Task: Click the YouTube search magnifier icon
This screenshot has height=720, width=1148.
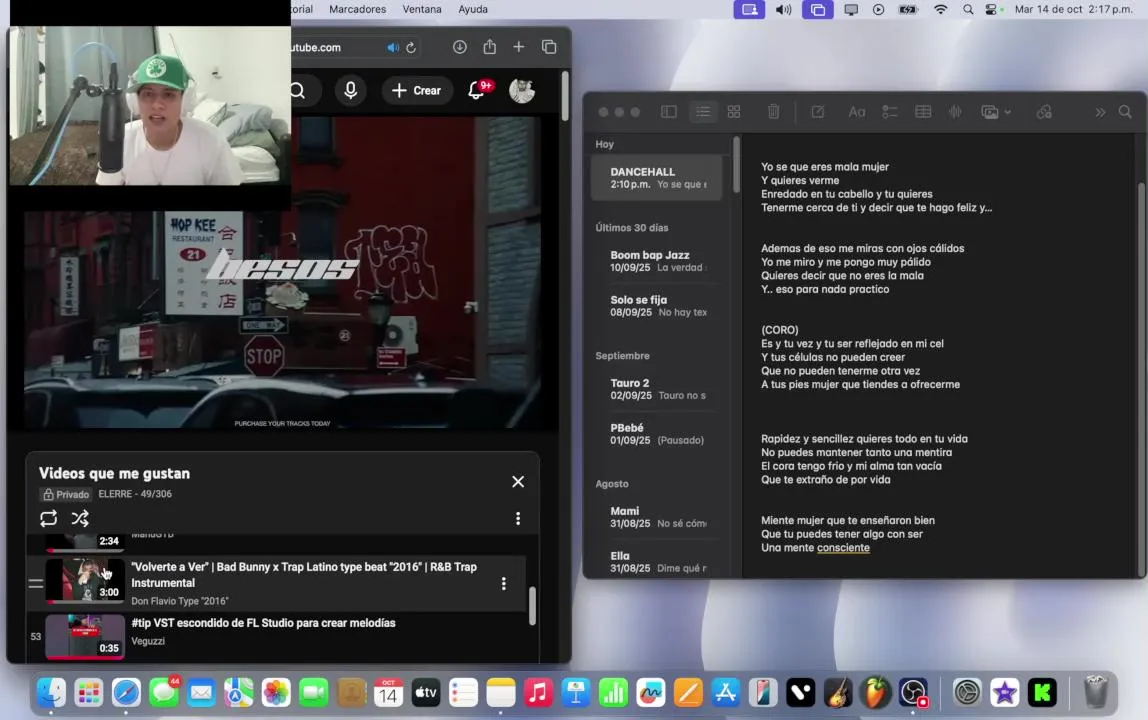Action: point(297,91)
